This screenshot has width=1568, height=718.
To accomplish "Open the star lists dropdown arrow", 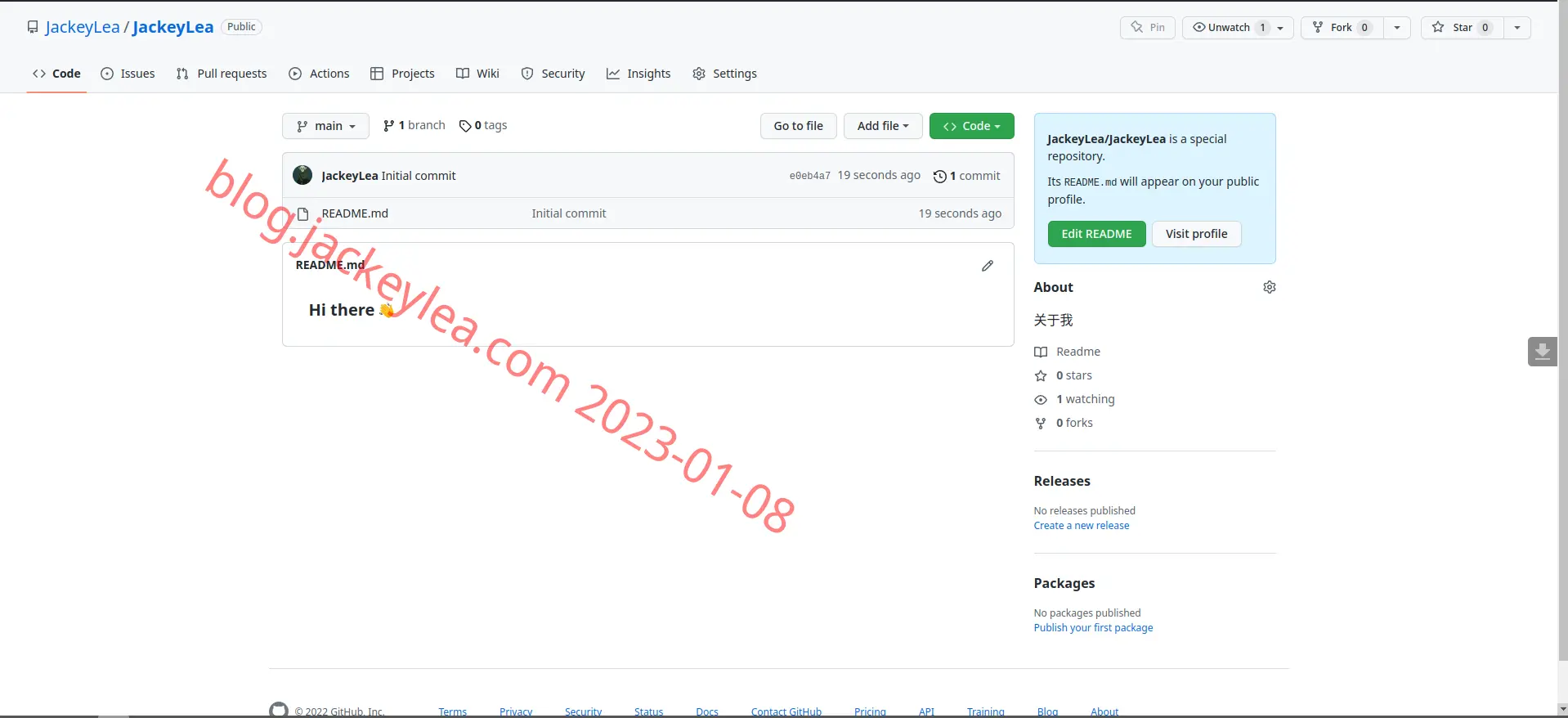I will coord(1517,28).
